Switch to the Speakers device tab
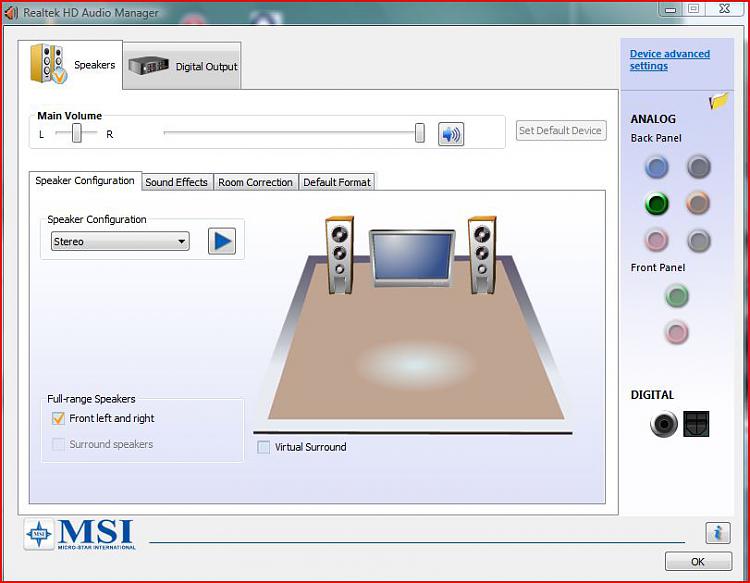The width and height of the screenshot is (750, 583). coord(71,65)
